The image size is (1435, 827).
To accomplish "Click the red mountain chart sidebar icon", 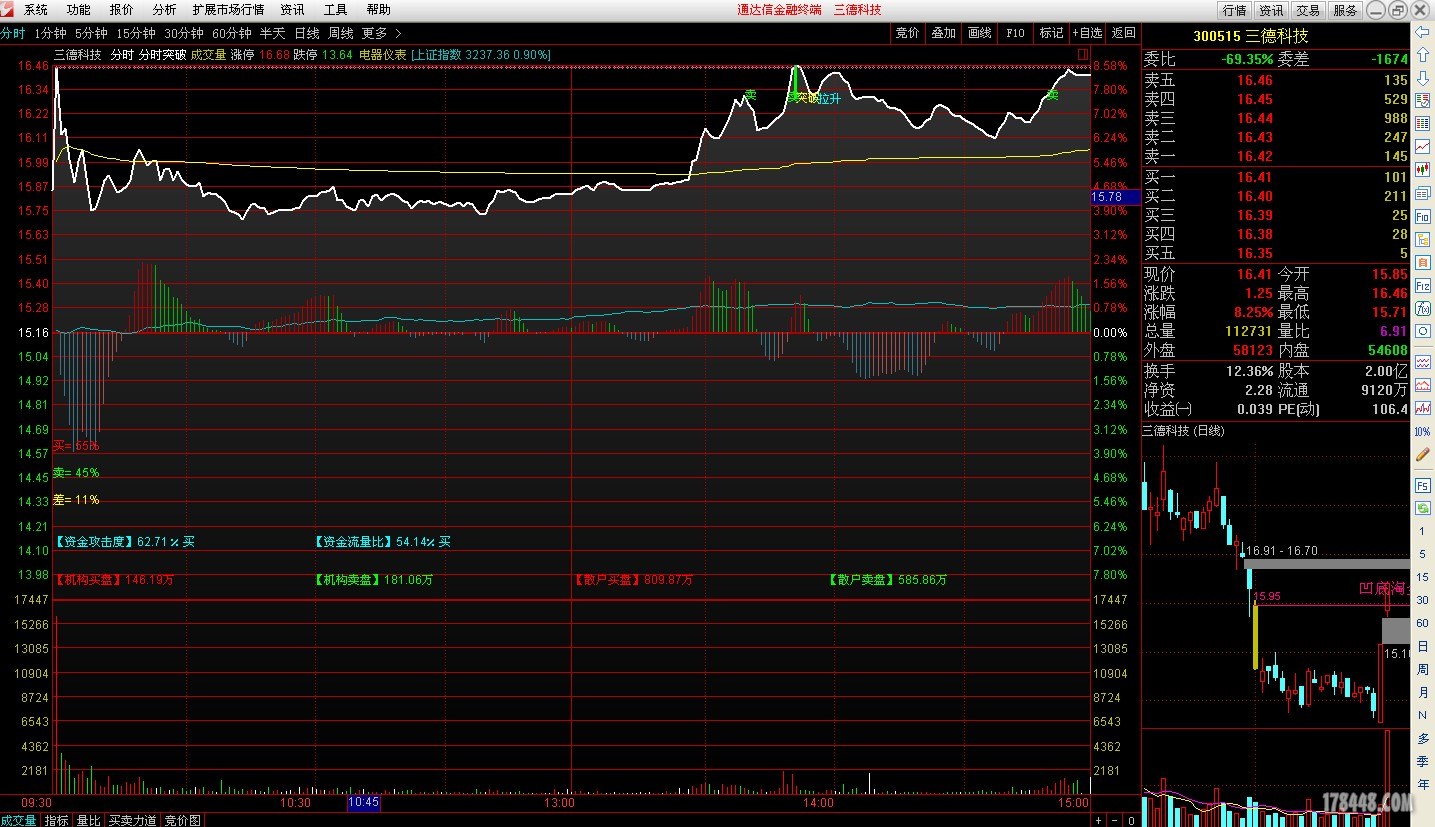I will tap(1422, 384).
